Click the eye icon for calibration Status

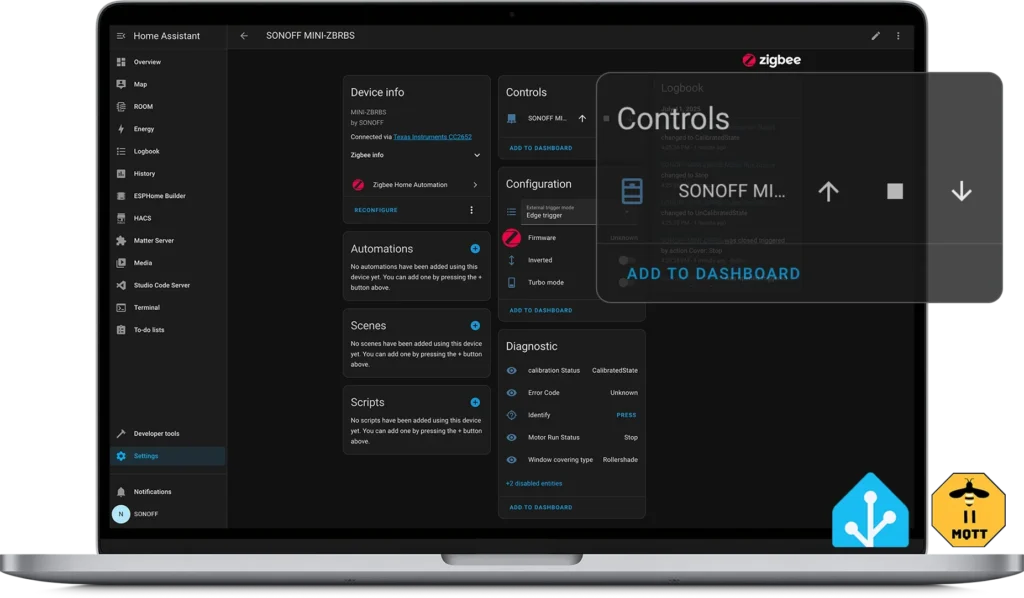pyautogui.click(x=511, y=371)
